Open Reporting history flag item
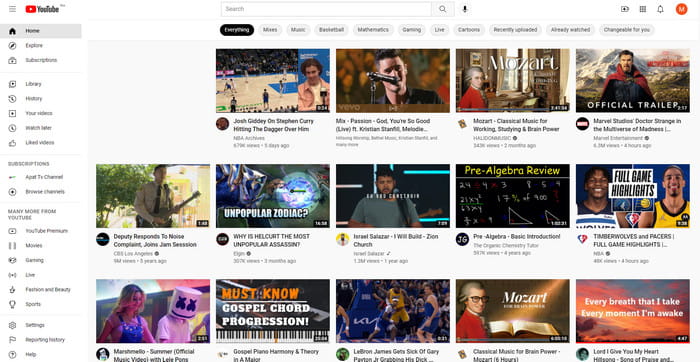 (x=41, y=340)
